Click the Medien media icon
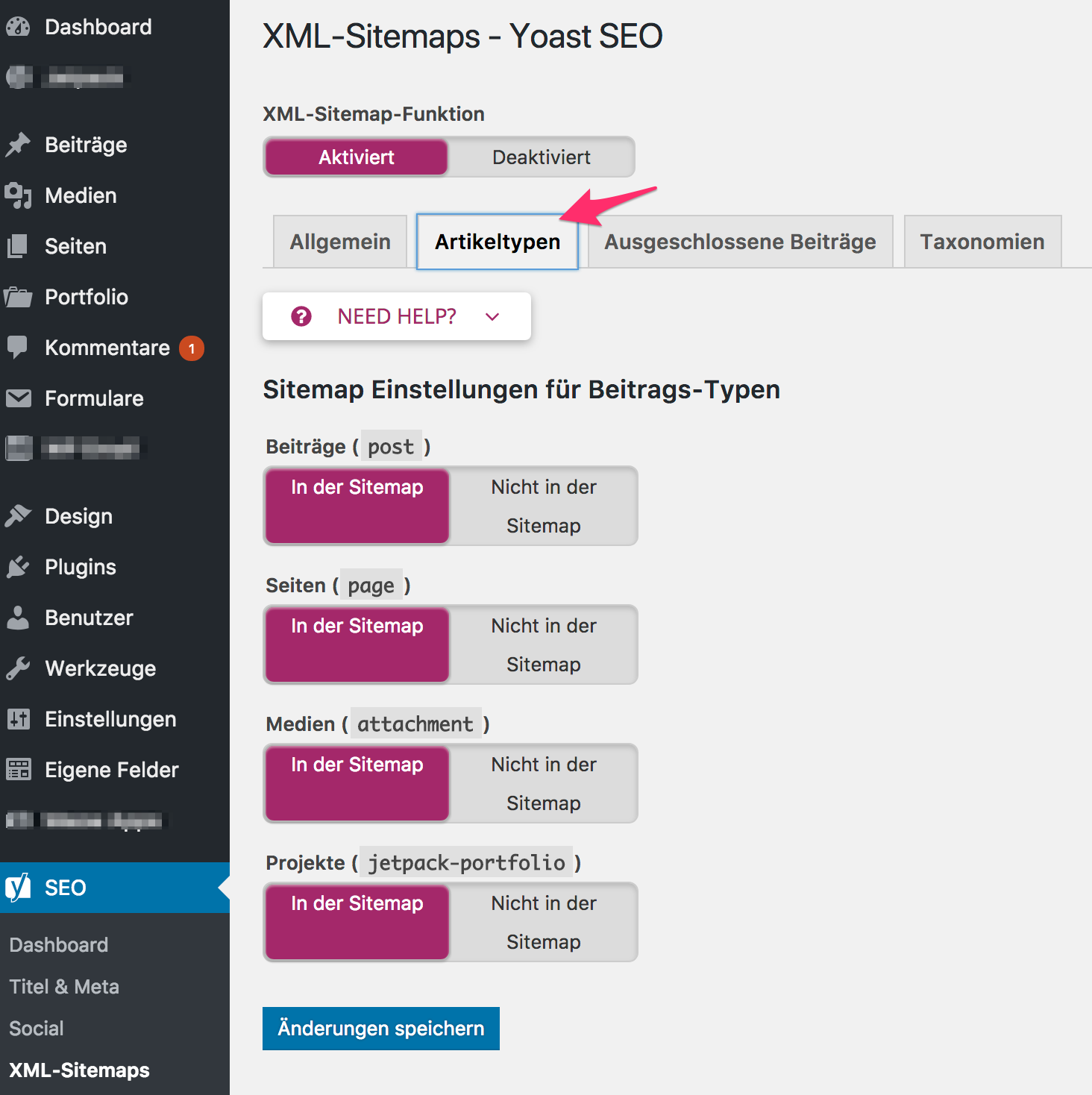Viewport: 1092px width, 1095px height. tap(18, 195)
